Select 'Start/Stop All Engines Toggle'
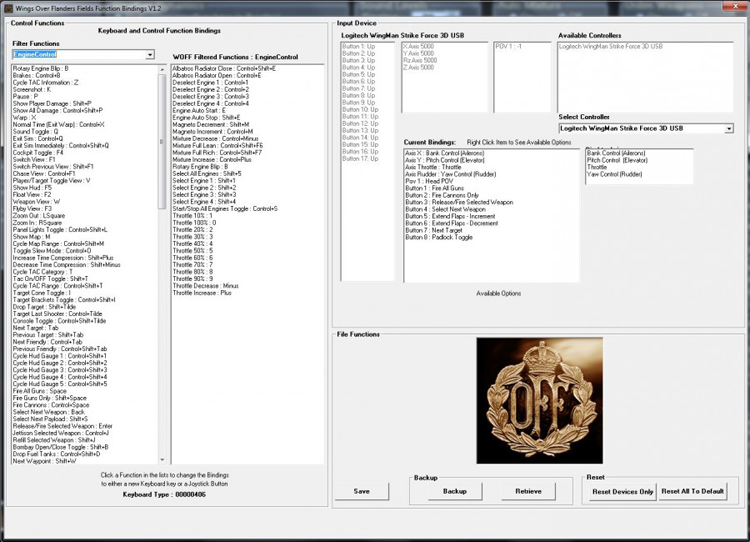 (x=225, y=209)
